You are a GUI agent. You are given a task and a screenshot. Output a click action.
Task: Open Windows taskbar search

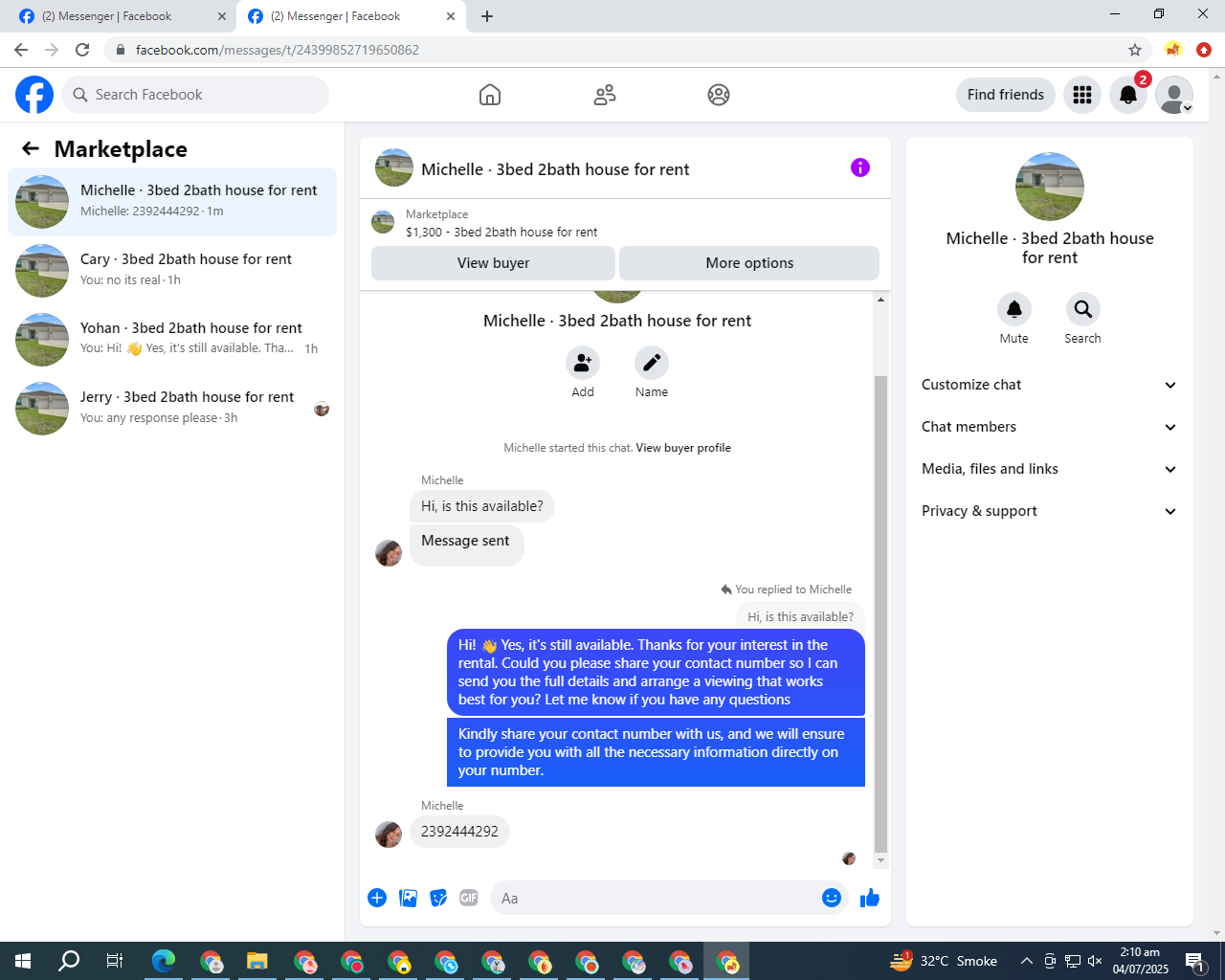(x=69, y=961)
